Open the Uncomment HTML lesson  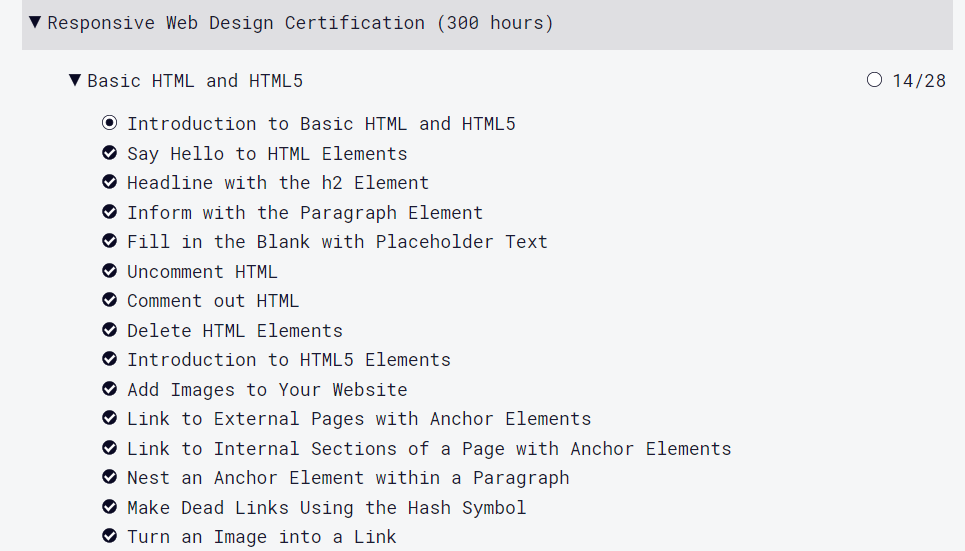[x=202, y=271]
